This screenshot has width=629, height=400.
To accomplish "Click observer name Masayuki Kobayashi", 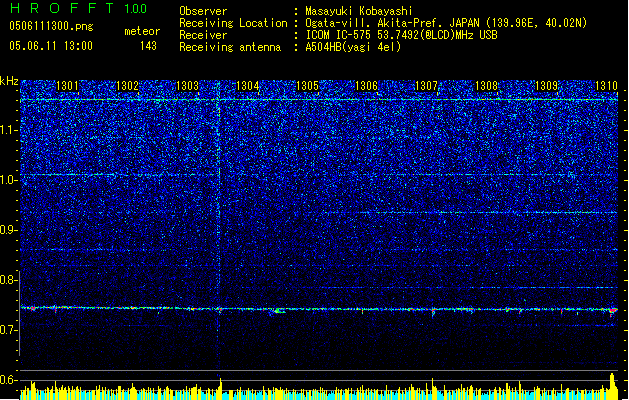I will click(359, 11).
